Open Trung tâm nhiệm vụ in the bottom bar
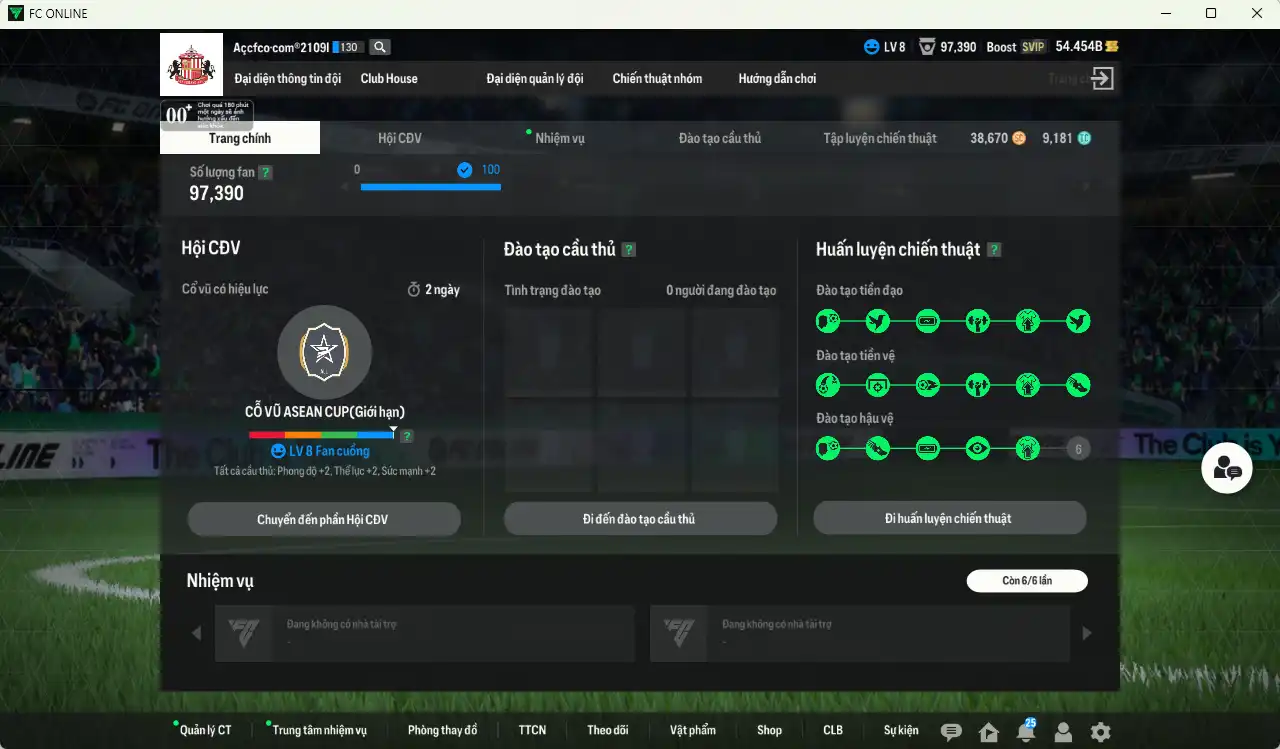This screenshot has width=1280, height=749. [319, 730]
